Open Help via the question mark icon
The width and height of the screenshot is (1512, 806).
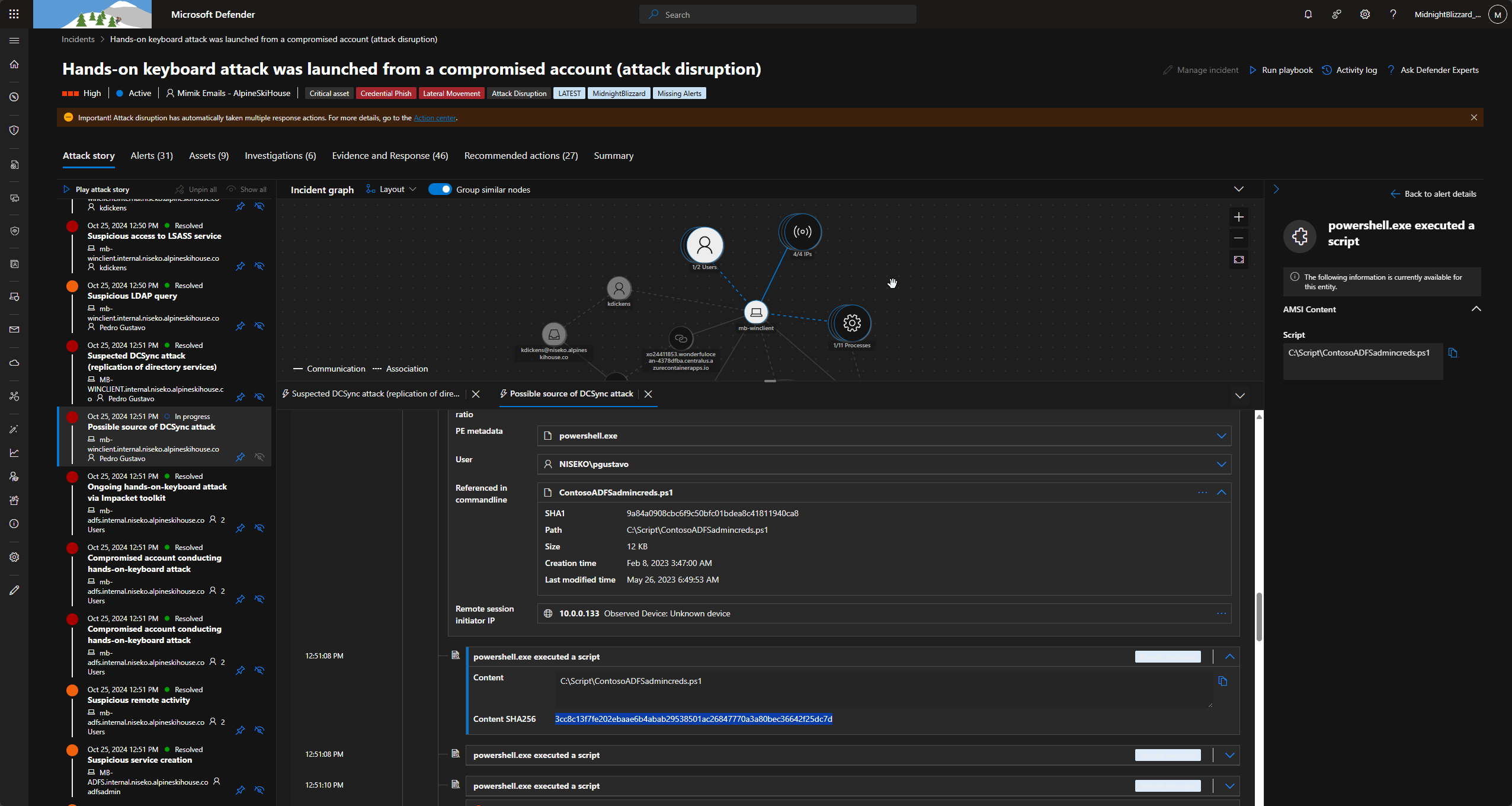tap(1393, 14)
